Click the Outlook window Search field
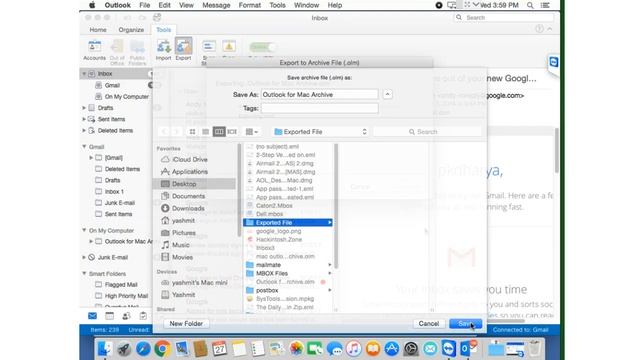Screen dimensions: 640x360 point(504,18)
